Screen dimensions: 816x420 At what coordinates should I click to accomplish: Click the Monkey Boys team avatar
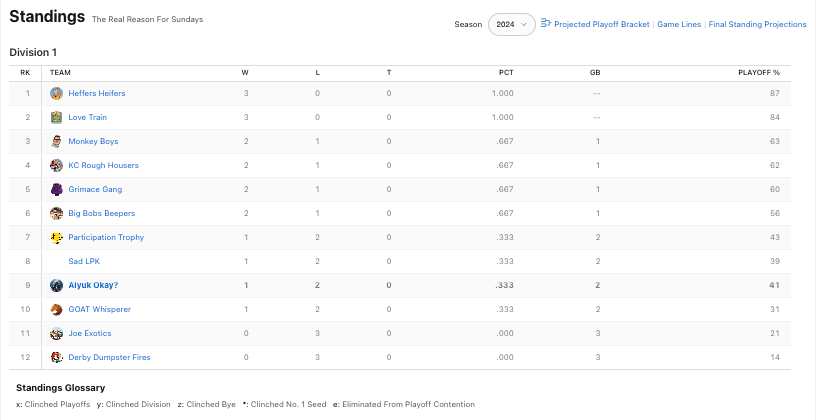57,141
